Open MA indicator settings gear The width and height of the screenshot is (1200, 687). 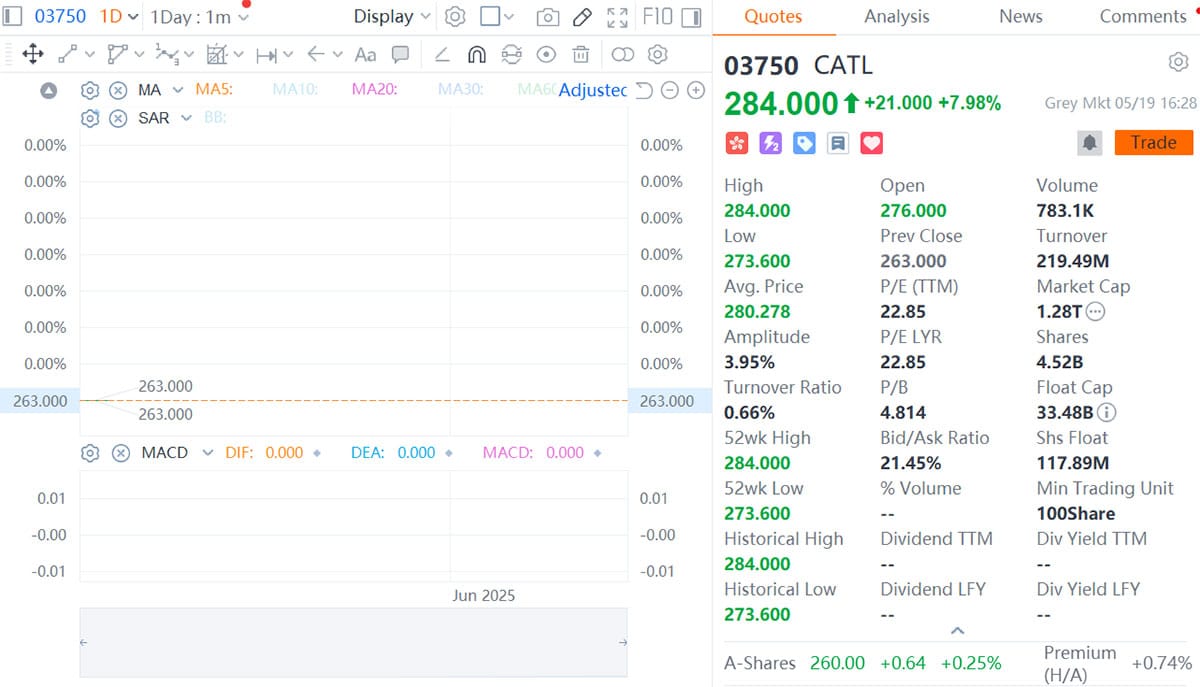[x=90, y=89]
